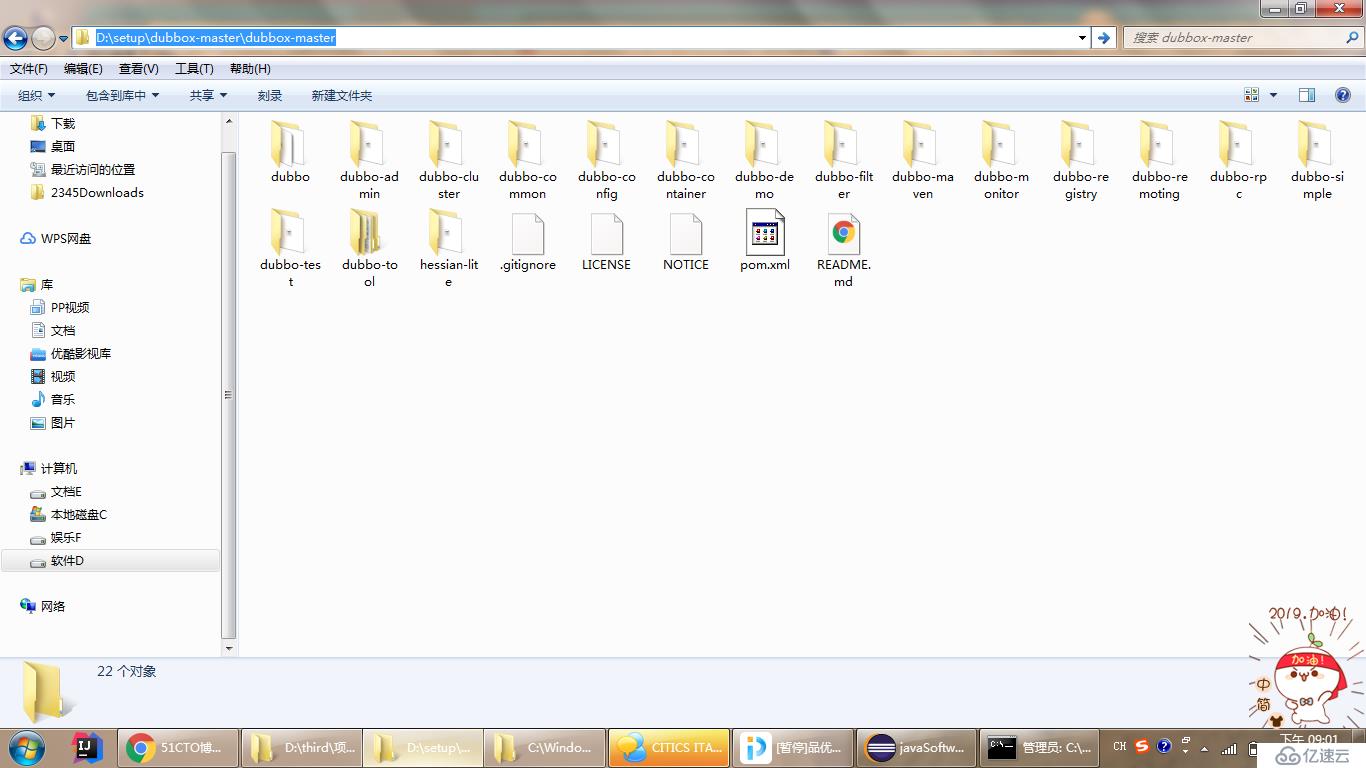Open the dubbo-simple folder
The height and width of the screenshot is (768, 1366).
(x=1317, y=160)
